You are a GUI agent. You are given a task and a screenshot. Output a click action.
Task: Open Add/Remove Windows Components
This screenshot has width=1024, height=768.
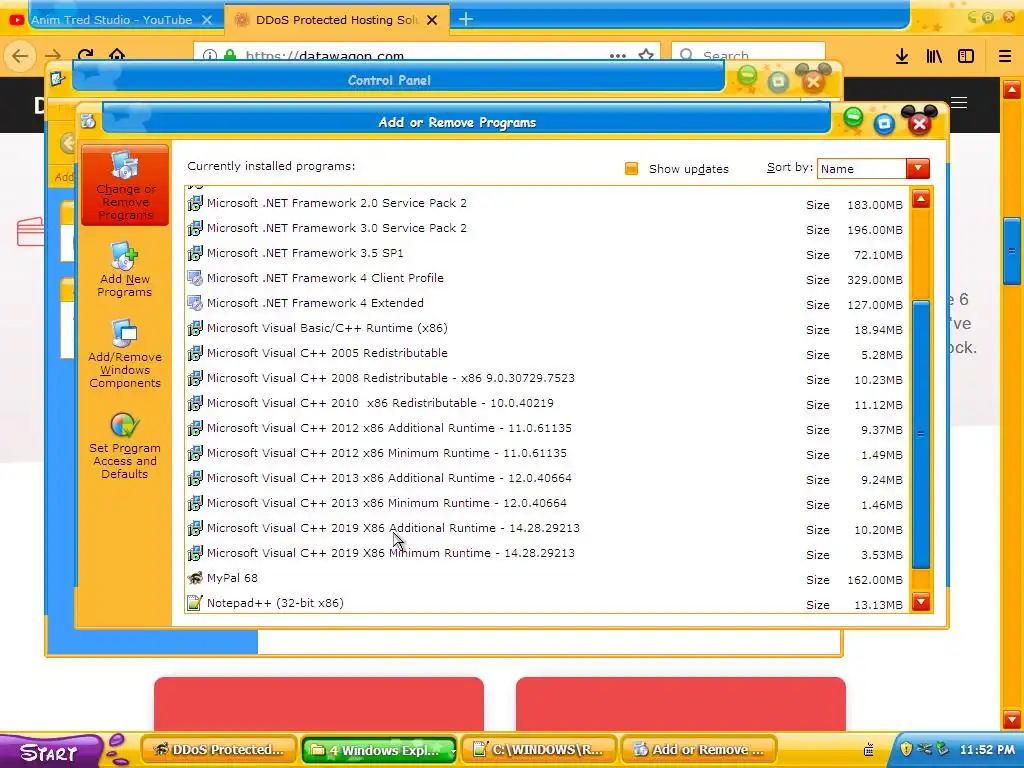click(x=124, y=355)
